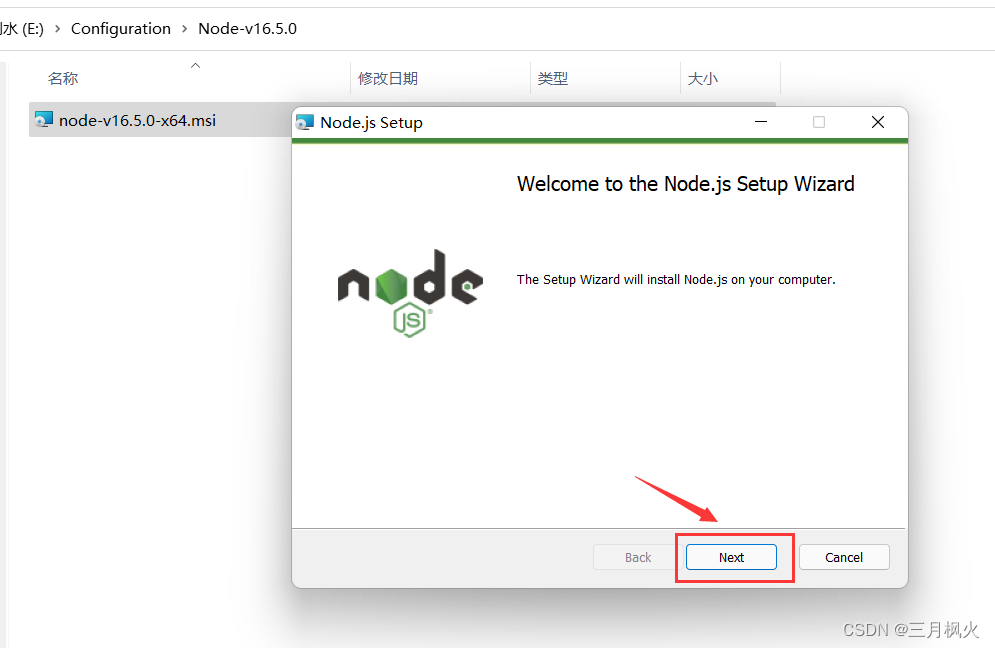Expand the chevron after the E: drive

(57, 29)
